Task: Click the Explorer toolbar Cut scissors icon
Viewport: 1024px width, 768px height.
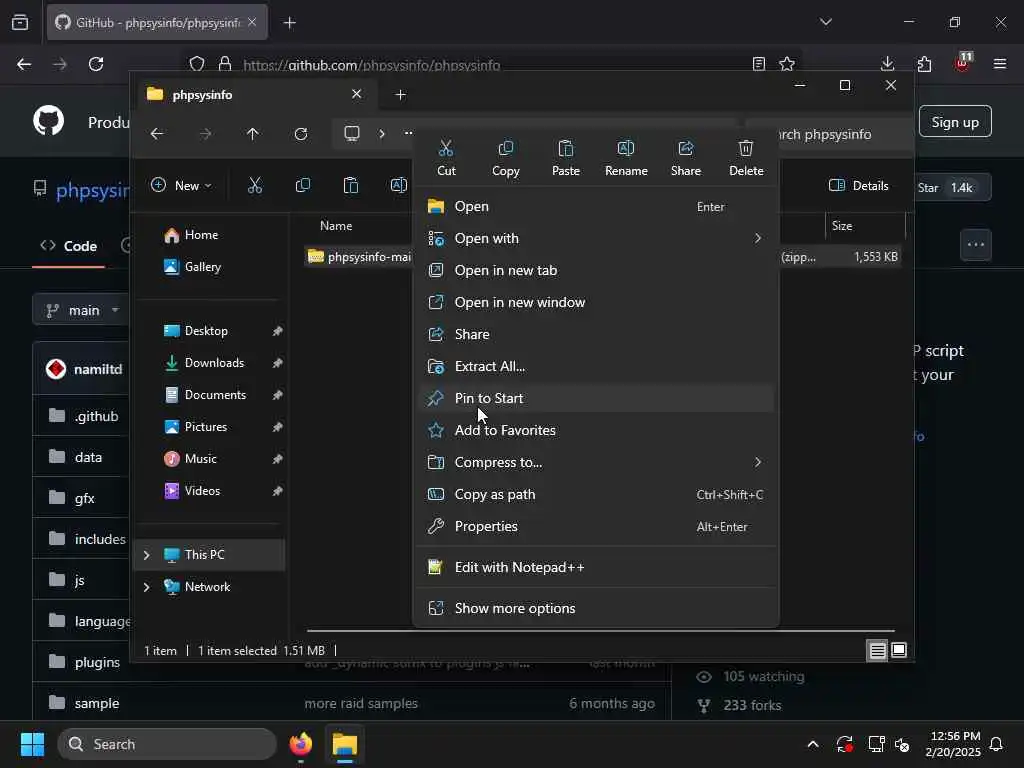Action: 255,186
